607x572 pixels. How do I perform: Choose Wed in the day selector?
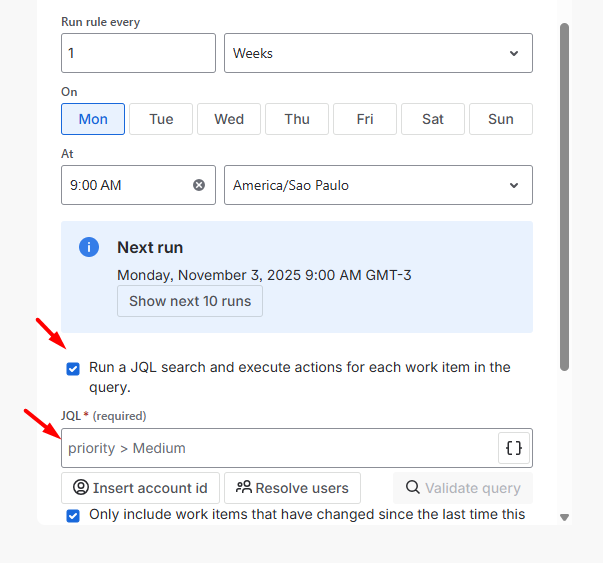[x=229, y=119]
